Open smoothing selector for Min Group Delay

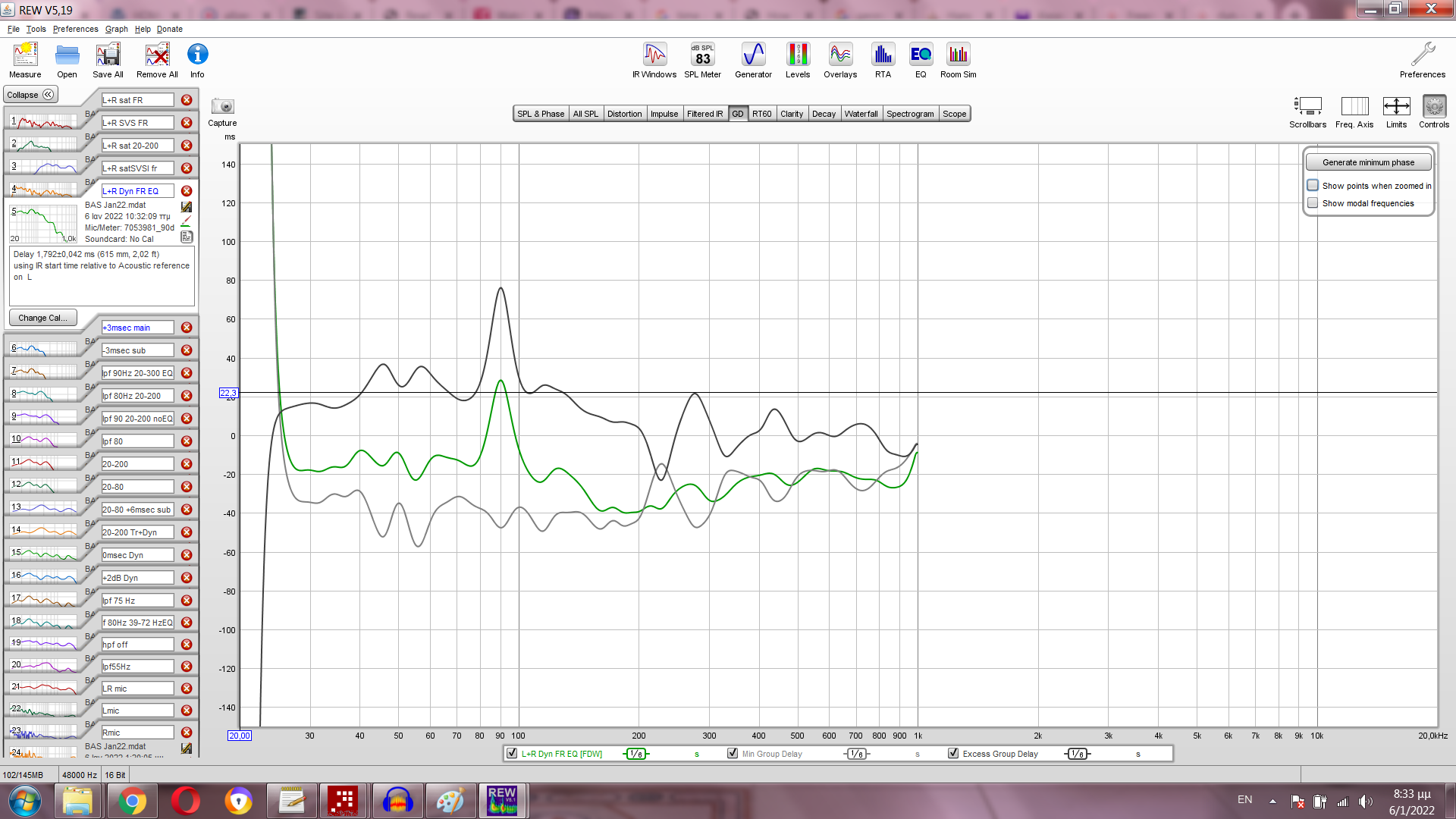[857, 754]
